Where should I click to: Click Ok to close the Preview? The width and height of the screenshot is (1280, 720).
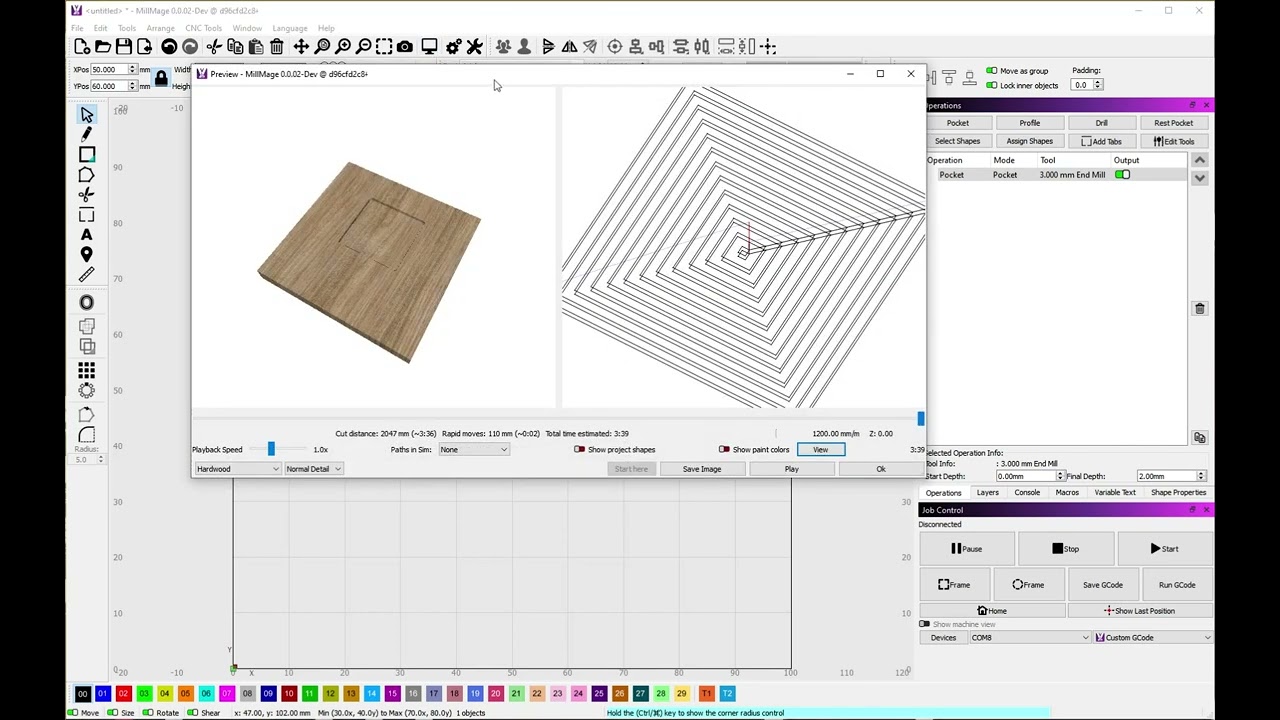(x=881, y=469)
